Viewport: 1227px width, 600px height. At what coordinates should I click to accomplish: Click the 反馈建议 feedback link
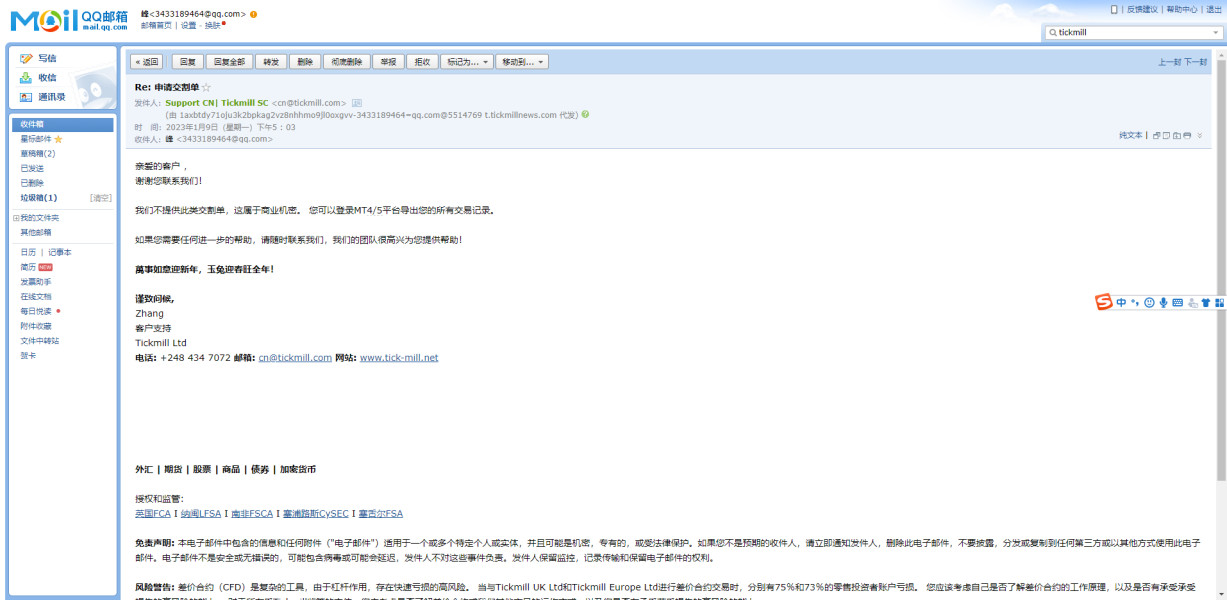pyautogui.click(x=1142, y=9)
